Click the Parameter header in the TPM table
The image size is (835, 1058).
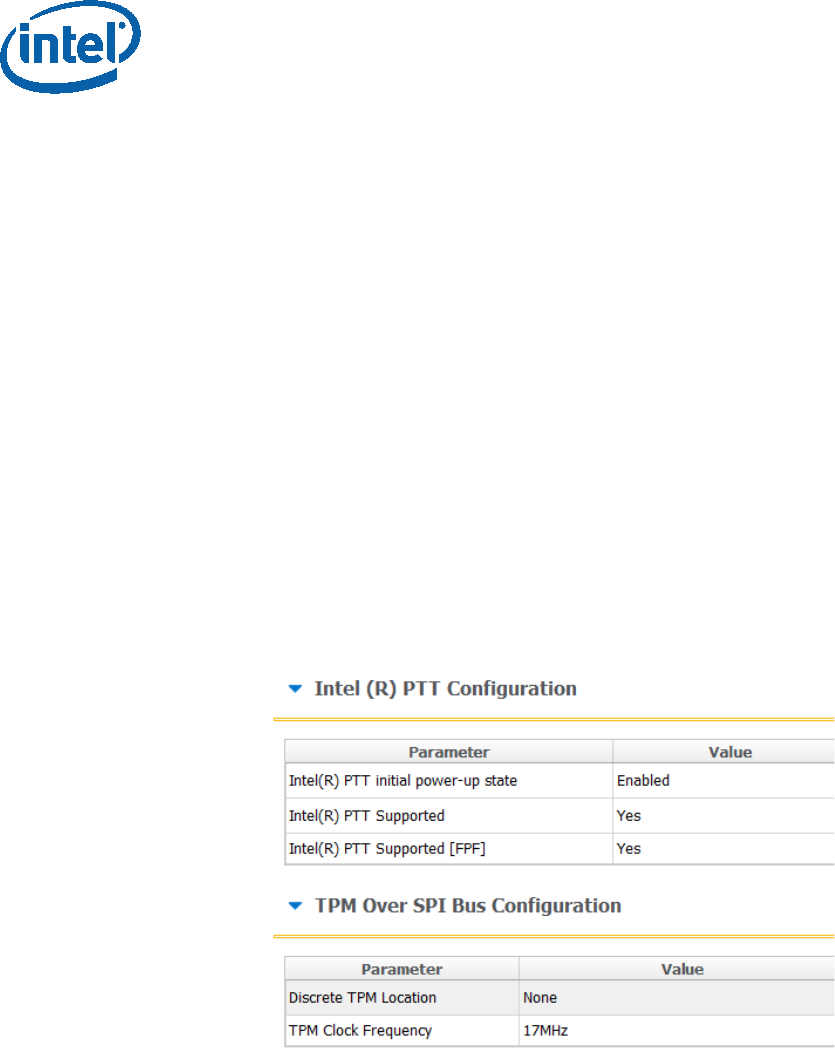click(402, 969)
